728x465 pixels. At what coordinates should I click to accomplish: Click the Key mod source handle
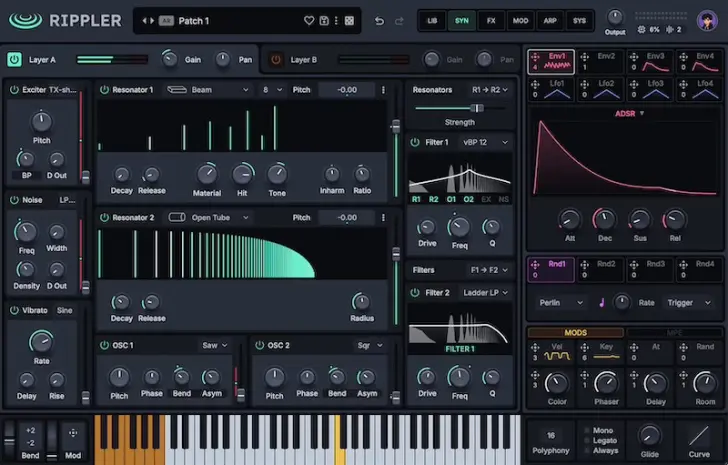tap(585, 347)
